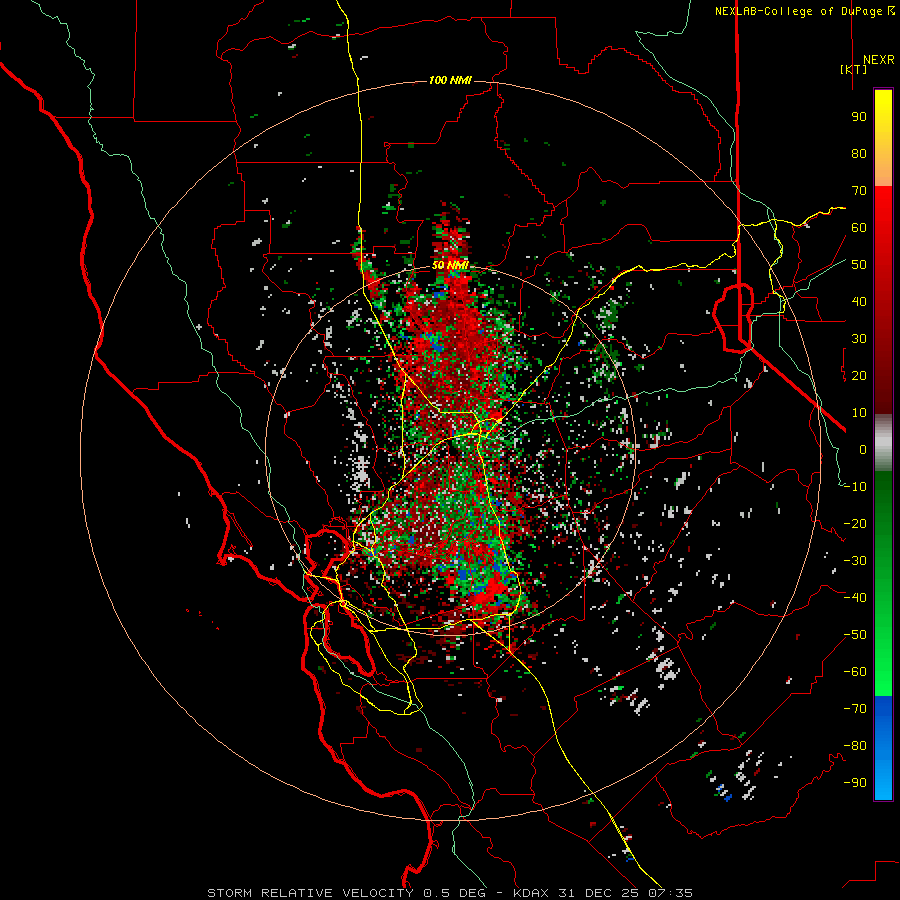This screenshot has height=900, width=900.
Task: Click the 20 value on velocity scale
Action: point(859,375)
